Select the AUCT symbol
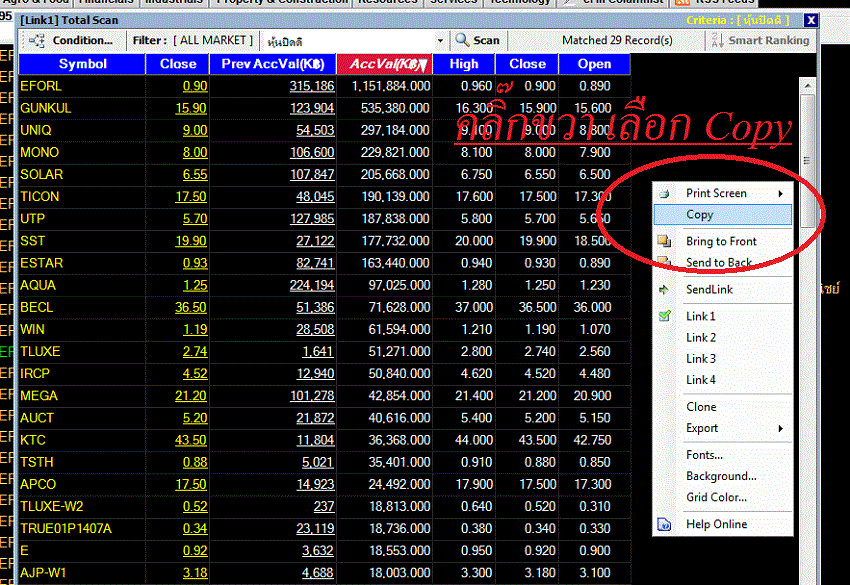This screenshot has width=850, height=585. pyautogui.click(x=37, y=418)
